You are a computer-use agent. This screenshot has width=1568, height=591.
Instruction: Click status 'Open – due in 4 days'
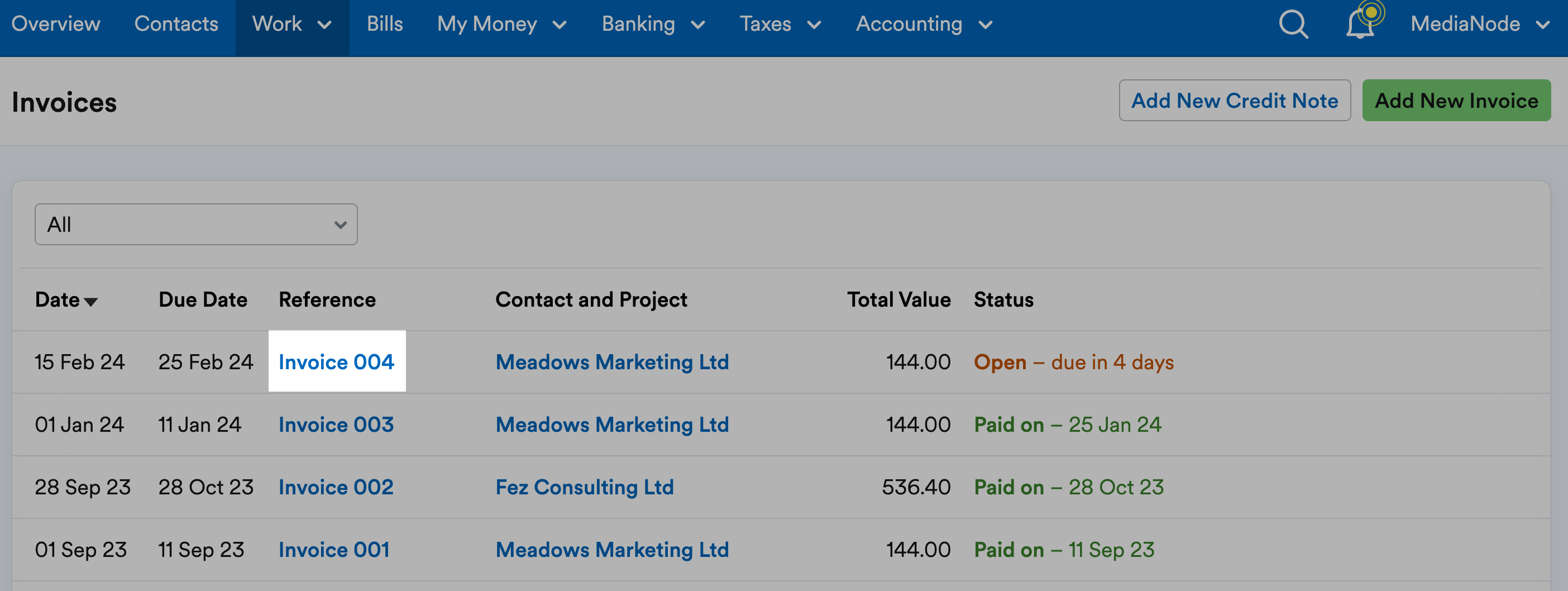point(1073,361)
